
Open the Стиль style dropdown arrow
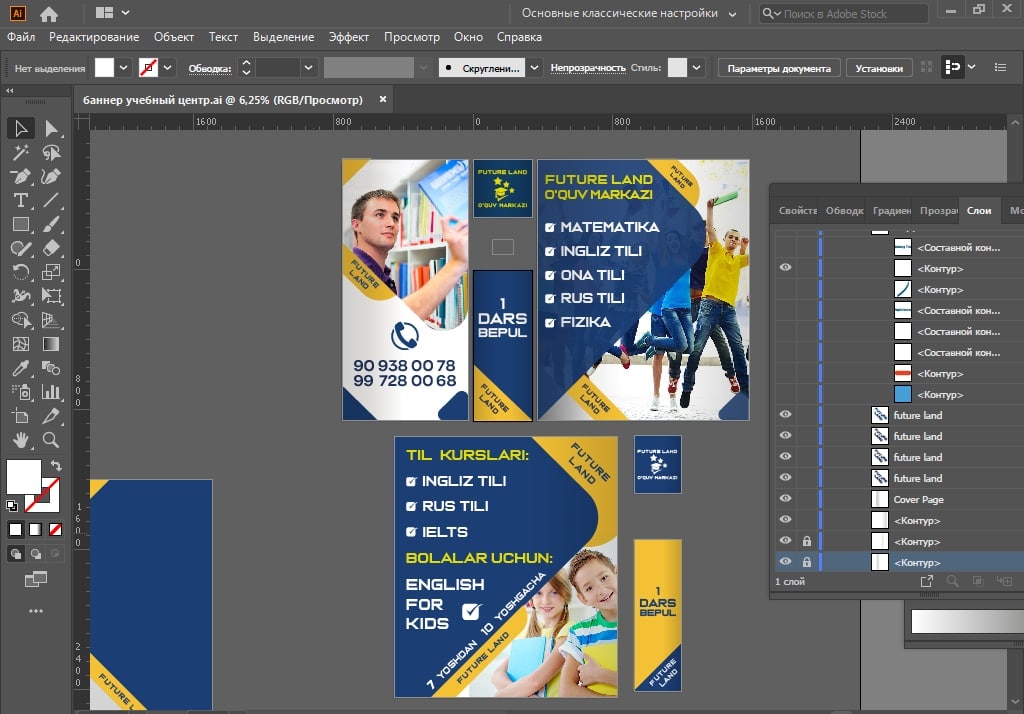click(696, 67)
